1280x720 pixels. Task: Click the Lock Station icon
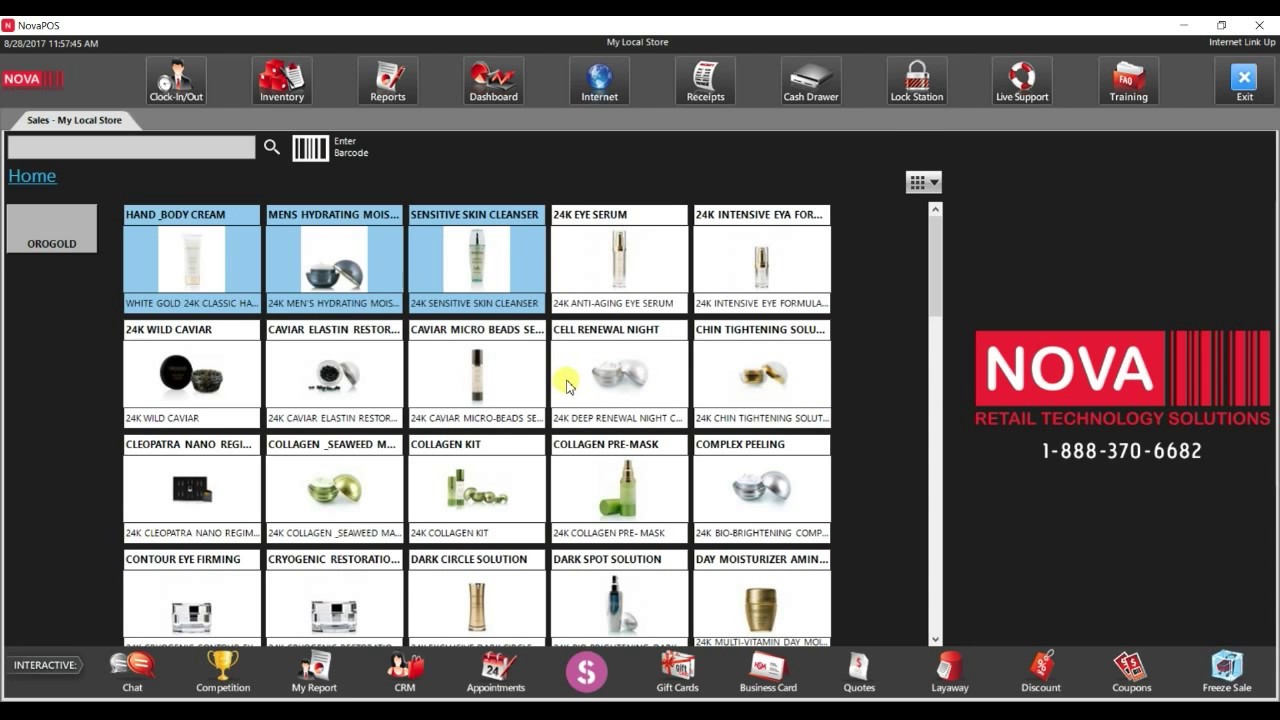pos(917,80)
